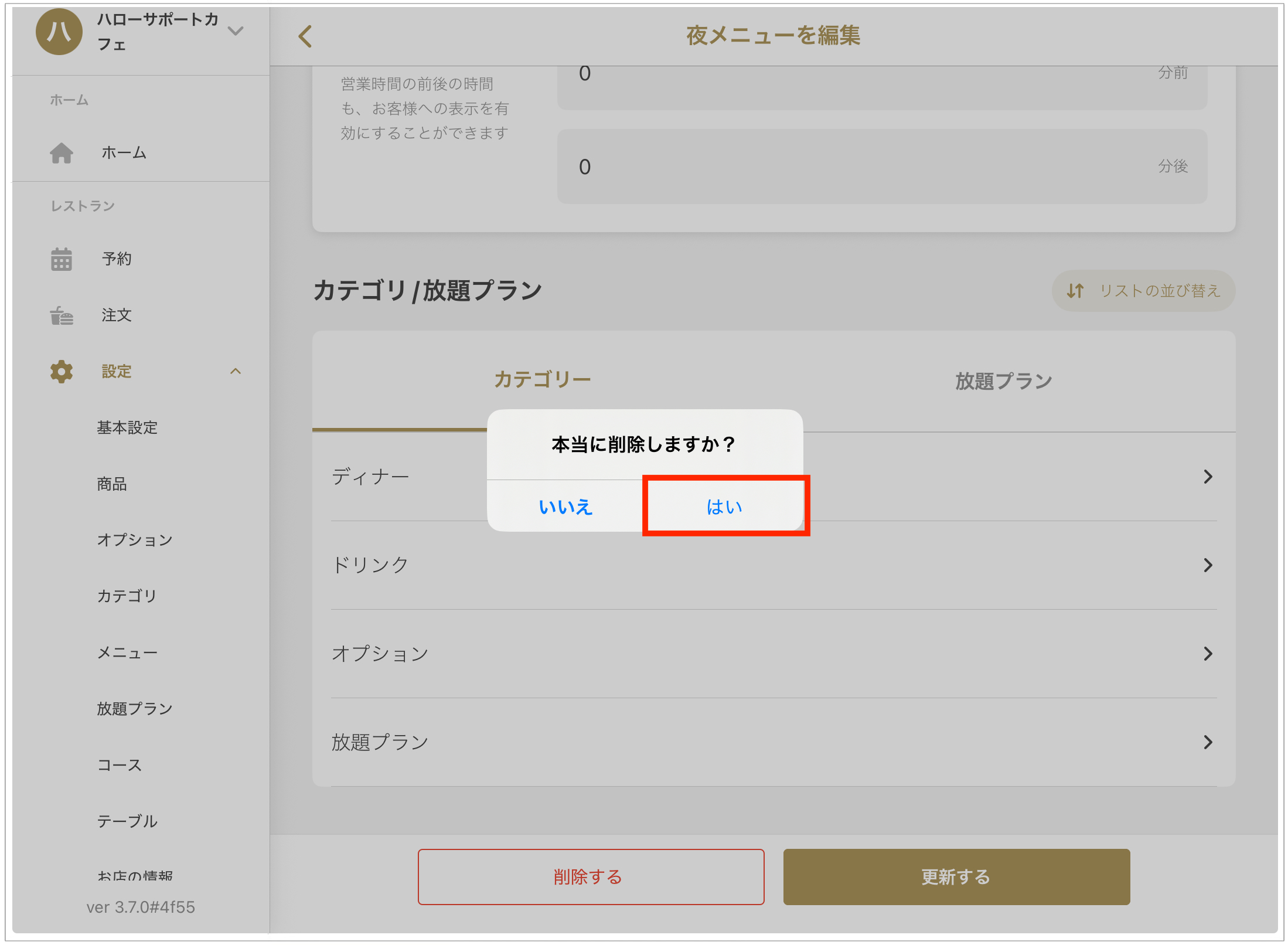The height and width of the screenshot is (945, 1288).
Task: Click the settings gear icon
Action: pos(62,372)
